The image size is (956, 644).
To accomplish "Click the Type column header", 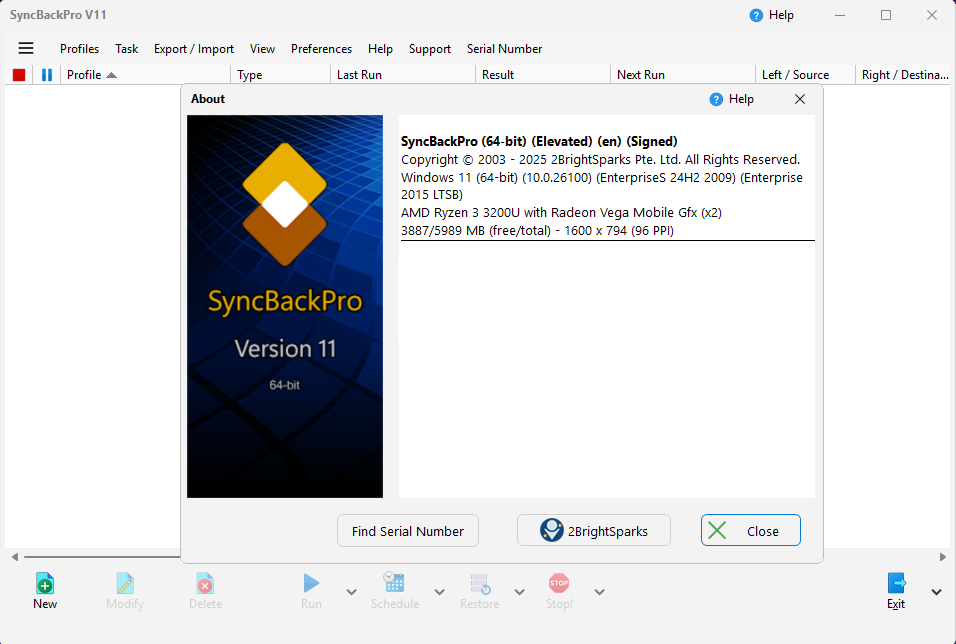I will pos(280,75).
